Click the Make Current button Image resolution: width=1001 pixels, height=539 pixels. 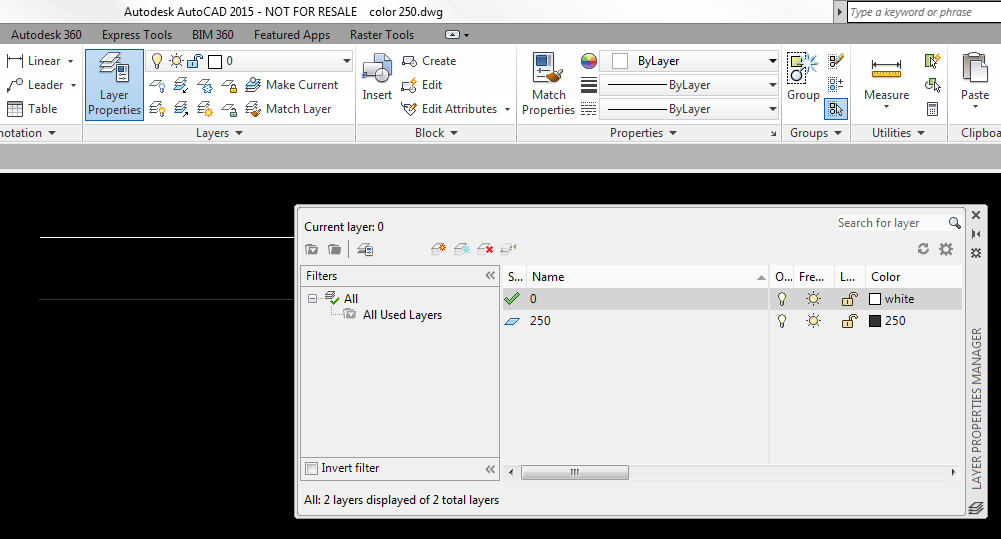coord(292,85)
